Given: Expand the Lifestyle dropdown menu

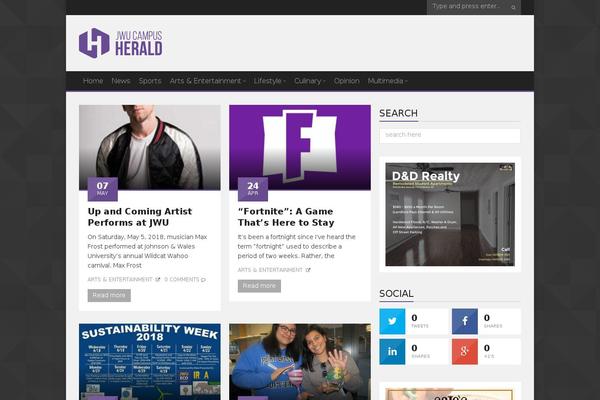Looking at the screenshot, I should coord(269,81).
